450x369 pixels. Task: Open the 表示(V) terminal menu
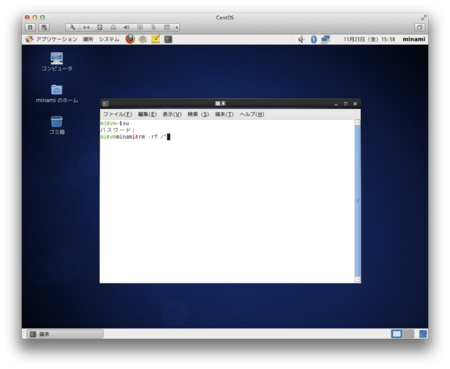point(172,114)
